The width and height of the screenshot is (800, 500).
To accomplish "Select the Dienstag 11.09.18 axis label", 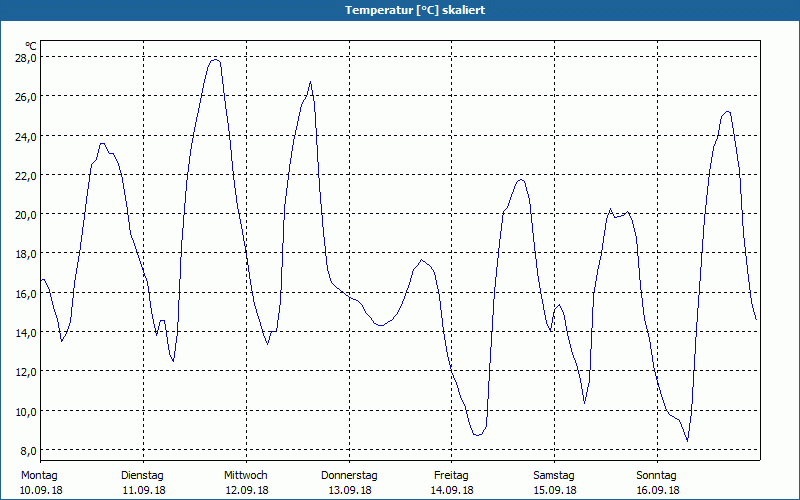I will coord(143,483).
